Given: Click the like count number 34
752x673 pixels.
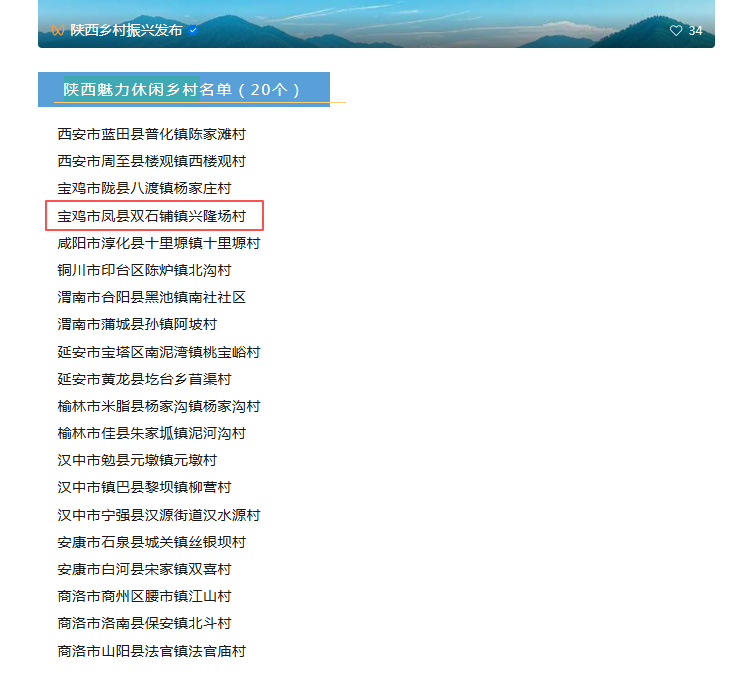Looking at the screenshot, I should tap(695, 31).
